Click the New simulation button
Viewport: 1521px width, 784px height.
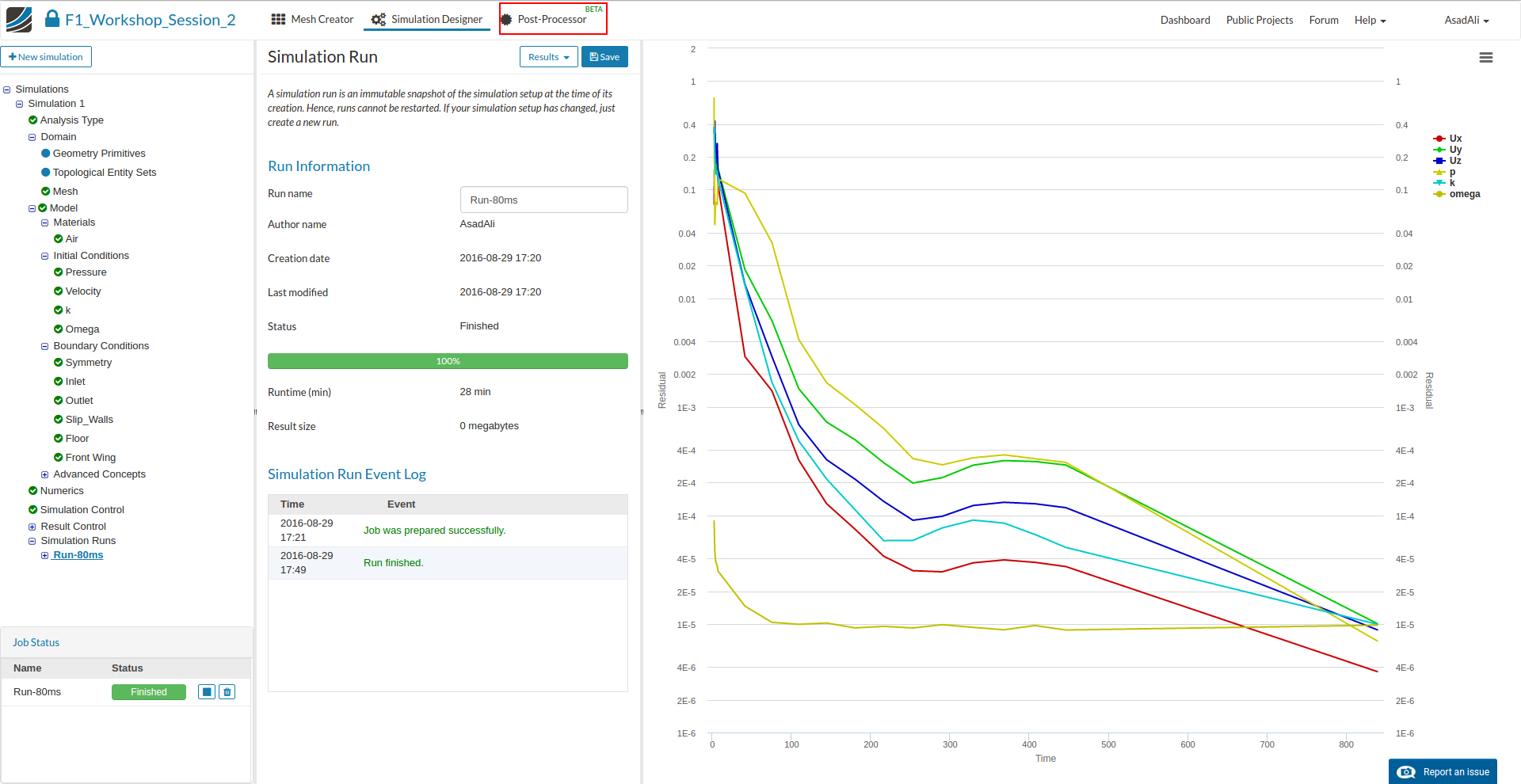point(46,57)
